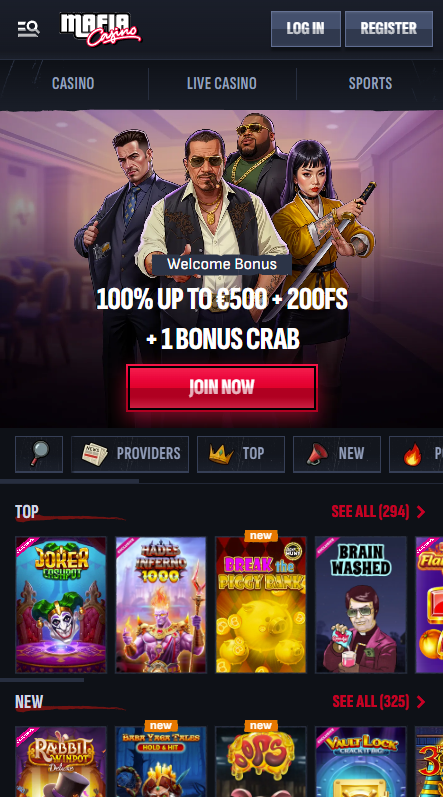
Task: Click the category bar scroll indicator
Action: pyautogui.click(x=69, y=480)
